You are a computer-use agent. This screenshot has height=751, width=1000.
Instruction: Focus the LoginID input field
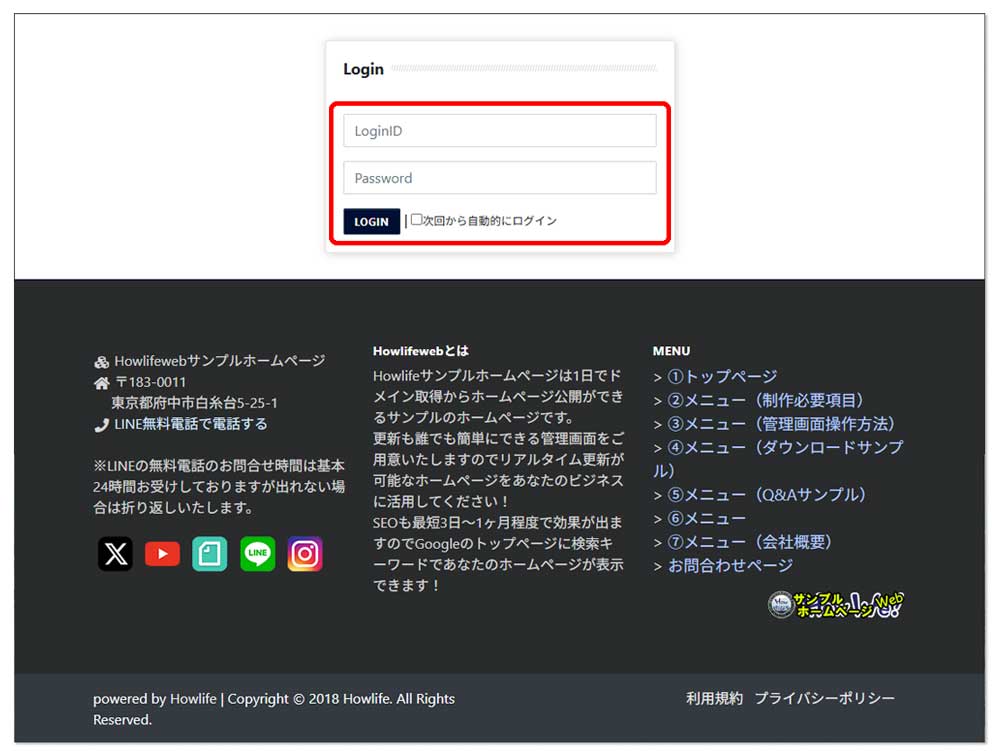[499, 131]
